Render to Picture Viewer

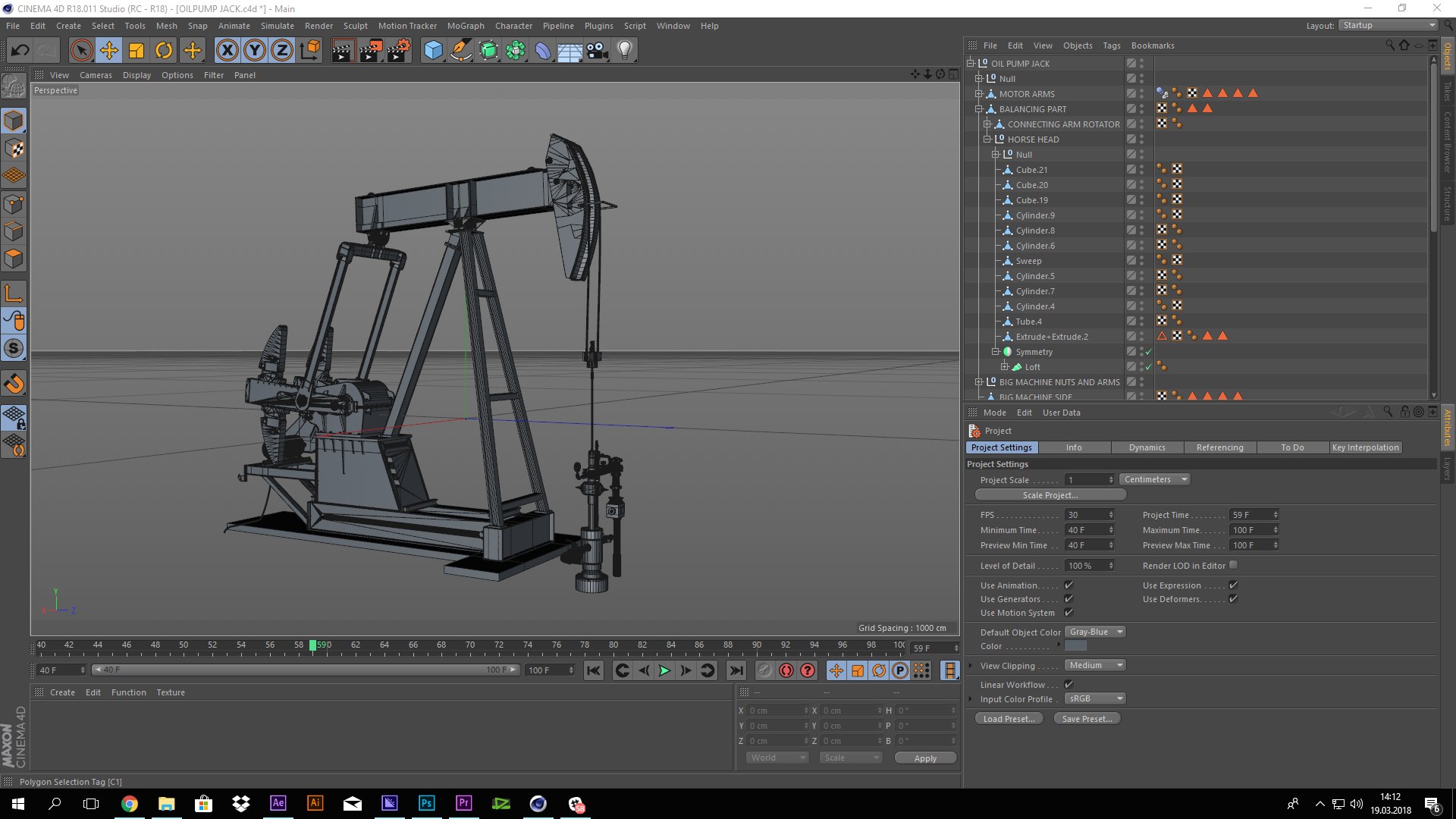click(x=371, y=51)
